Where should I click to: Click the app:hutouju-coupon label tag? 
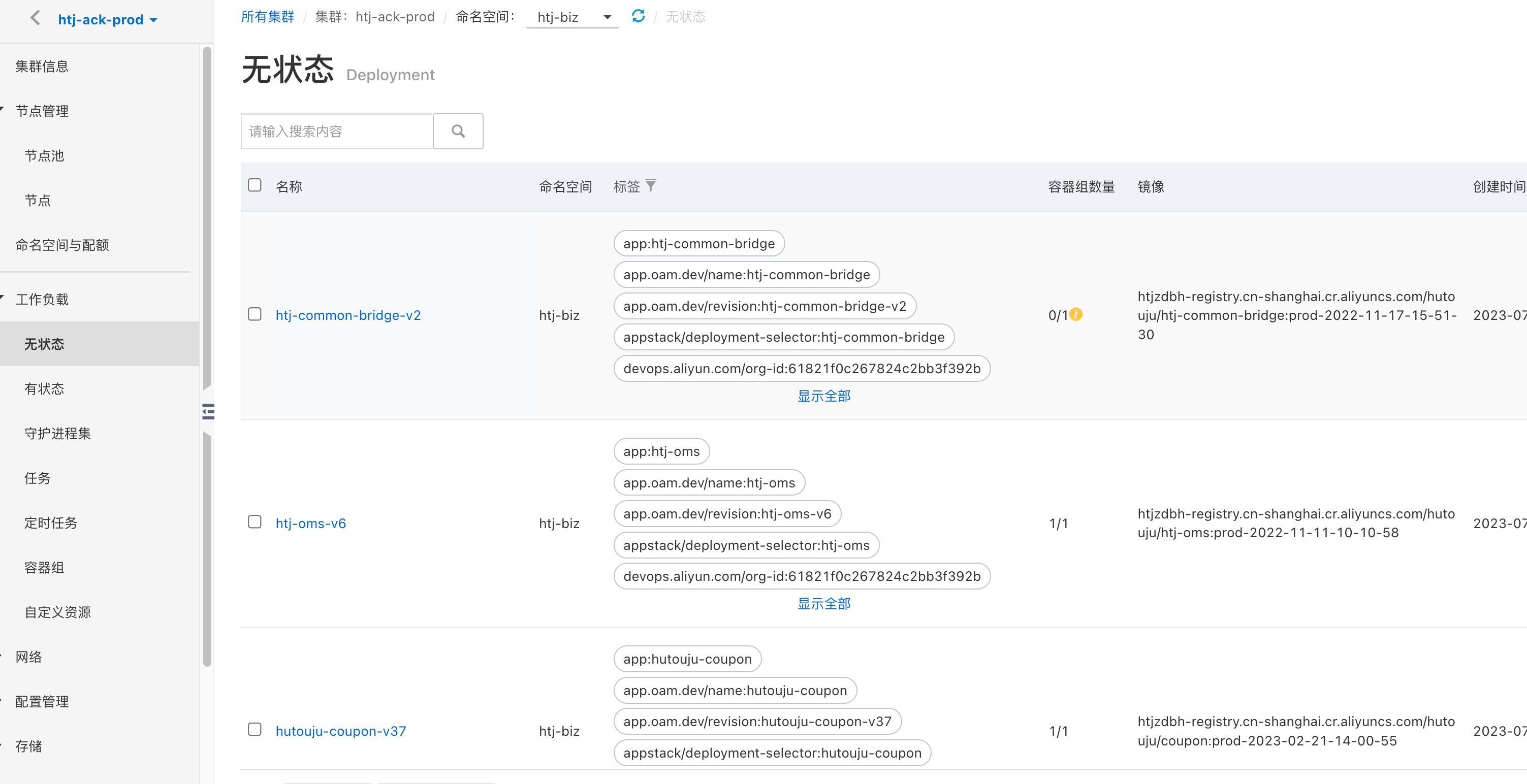688,659
